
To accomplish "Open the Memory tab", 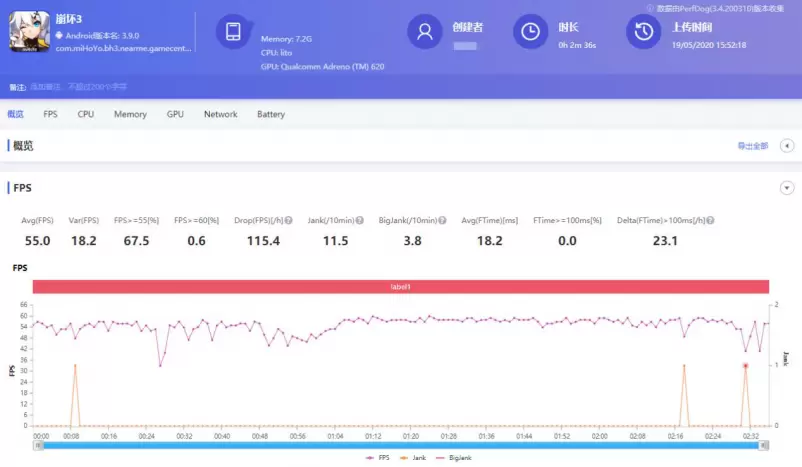I will pos(130,114).
